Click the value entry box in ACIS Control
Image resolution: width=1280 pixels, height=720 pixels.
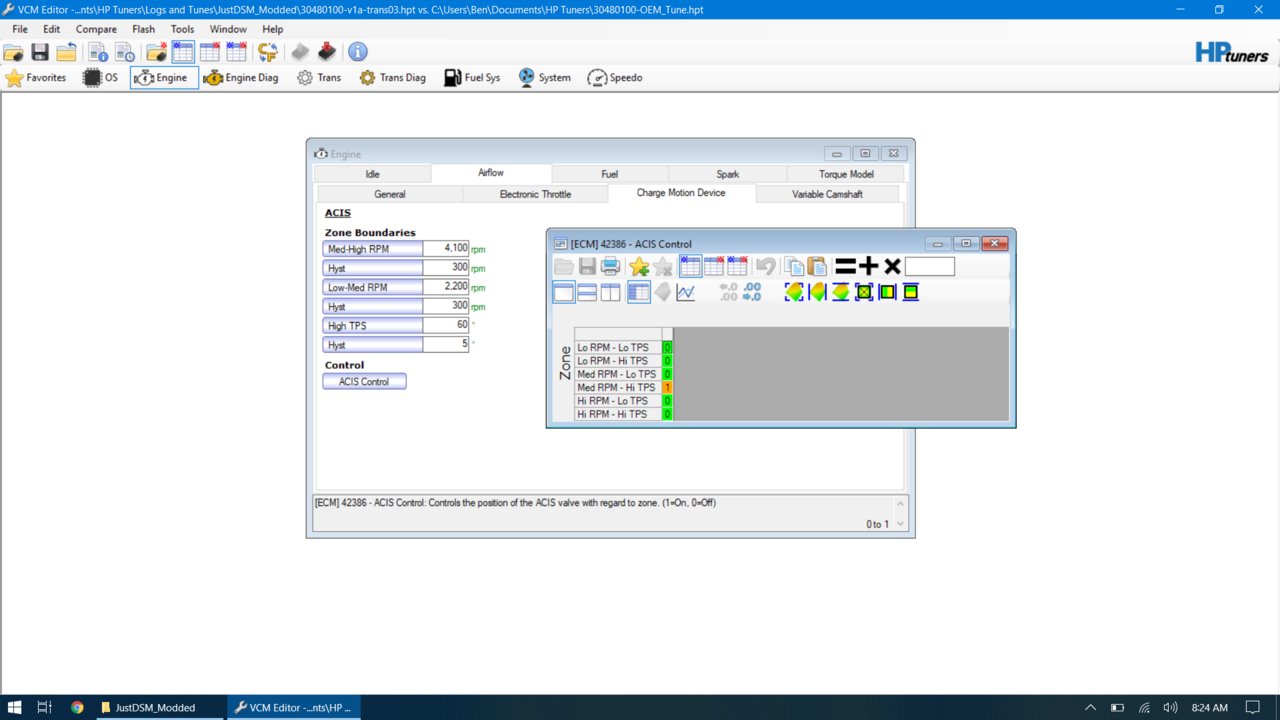[930, 267]
